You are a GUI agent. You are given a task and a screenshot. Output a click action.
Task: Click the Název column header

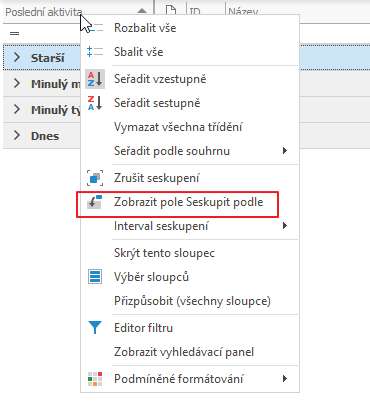pos(243,10)
